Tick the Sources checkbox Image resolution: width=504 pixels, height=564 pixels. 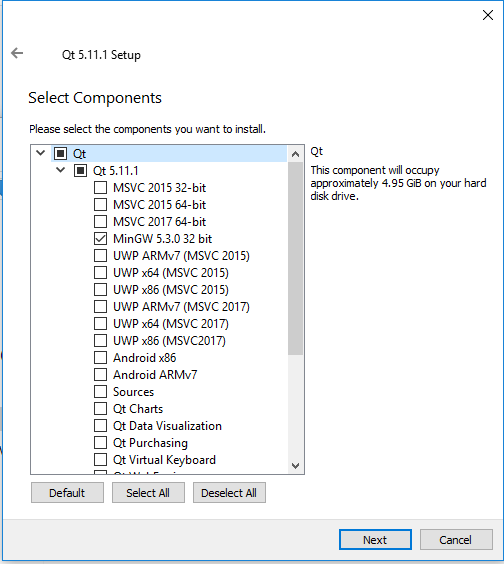tap(100, 391)
